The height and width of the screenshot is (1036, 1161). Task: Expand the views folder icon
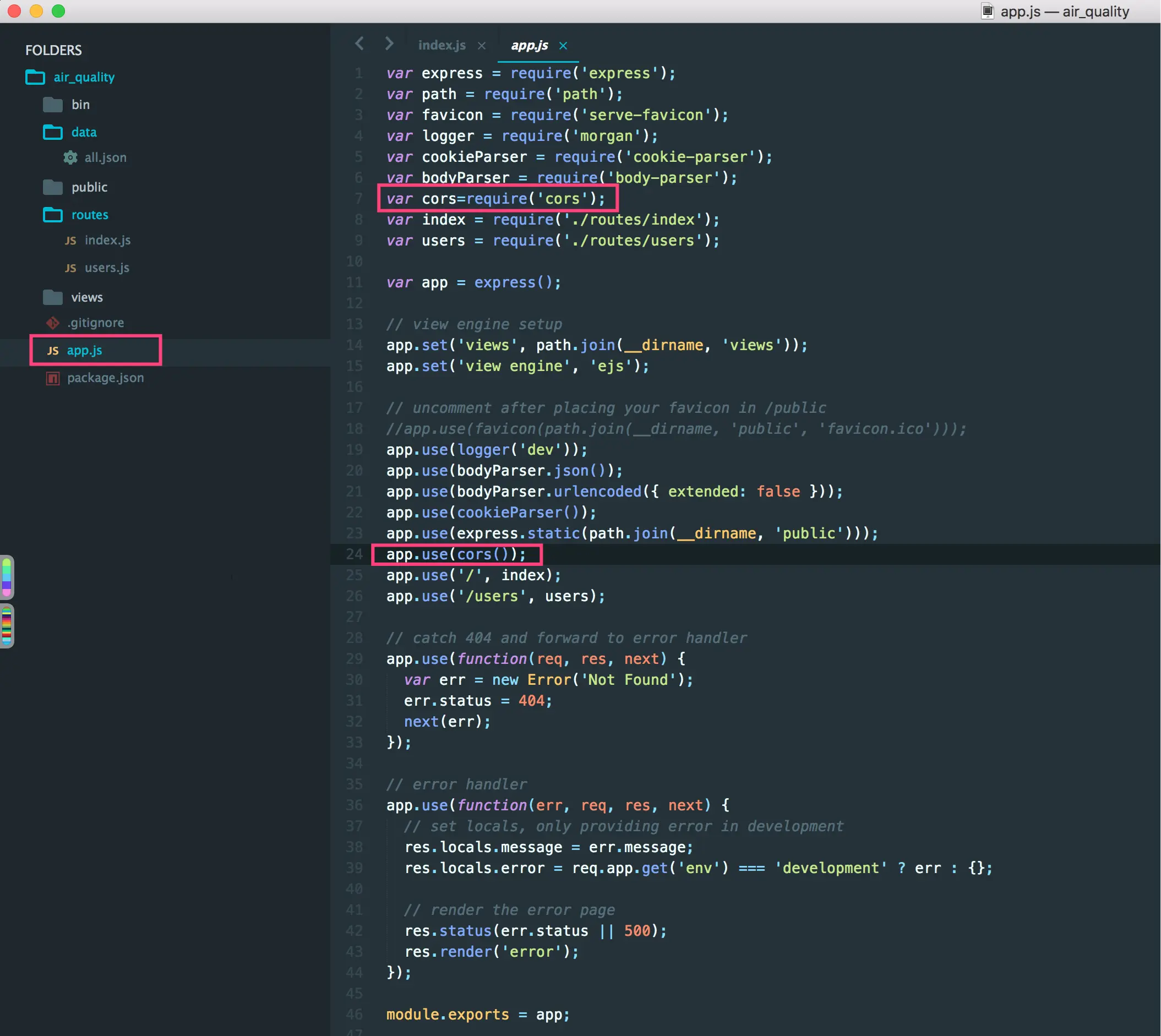click(53, 297)
